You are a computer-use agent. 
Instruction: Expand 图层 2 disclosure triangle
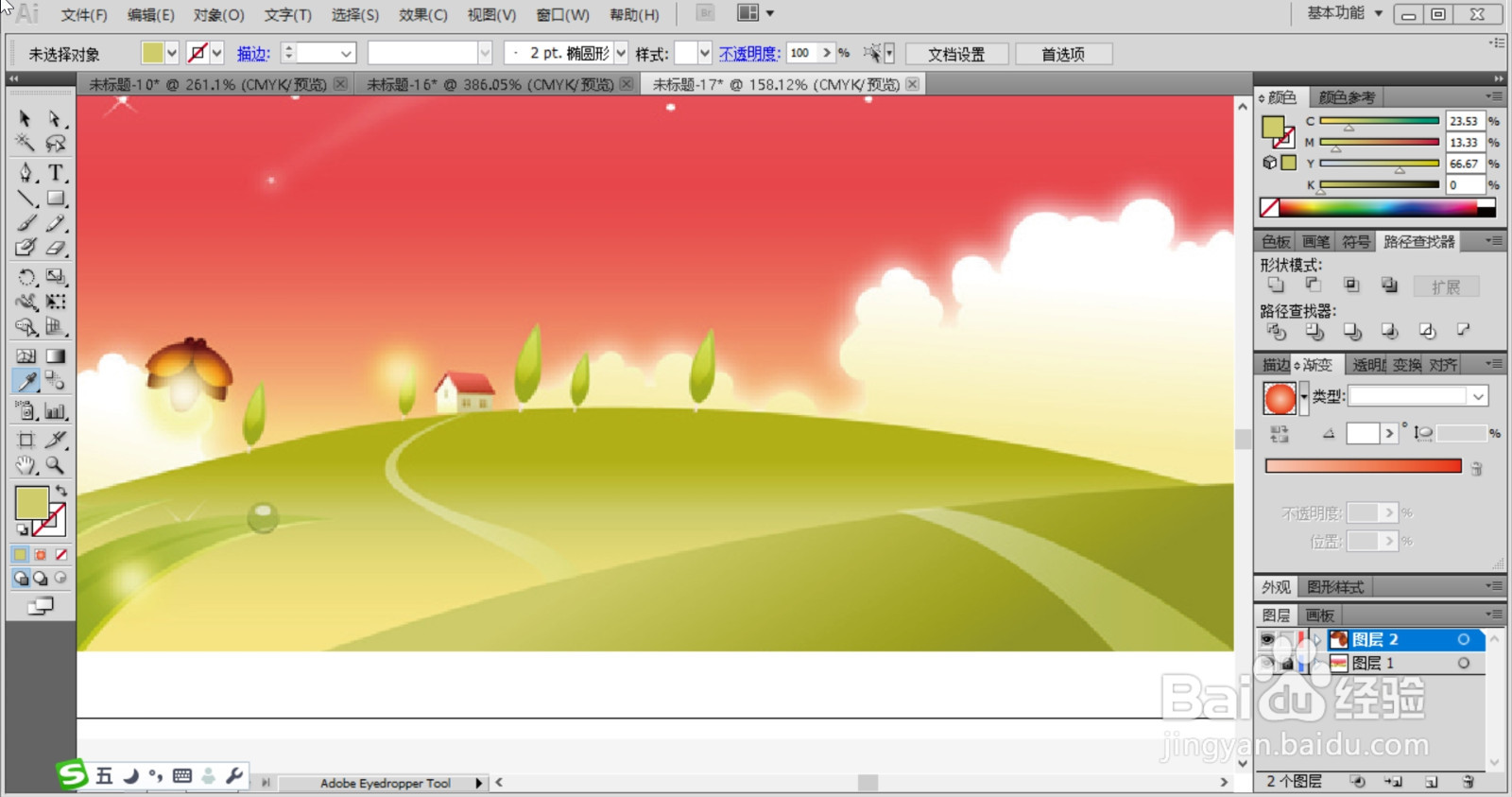coord(1317,640)
